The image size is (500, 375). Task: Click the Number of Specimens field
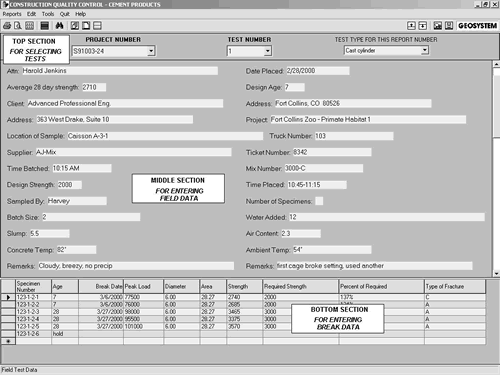(x=319, y=201)
